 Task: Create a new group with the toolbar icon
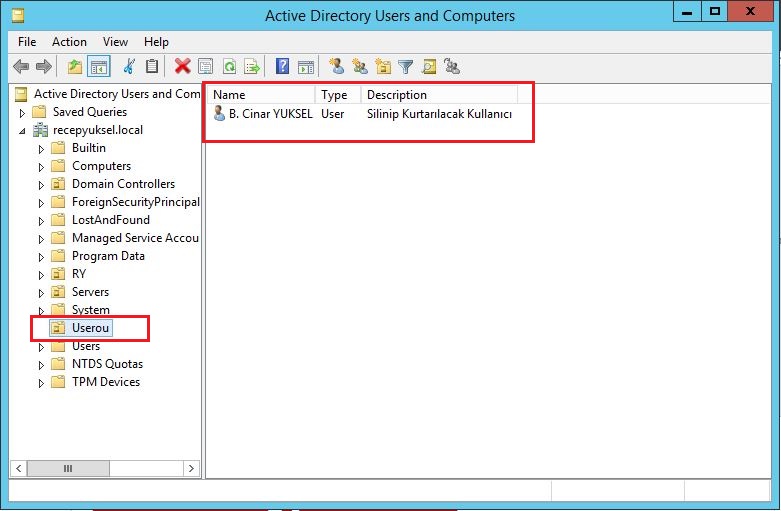click(360, 66)
